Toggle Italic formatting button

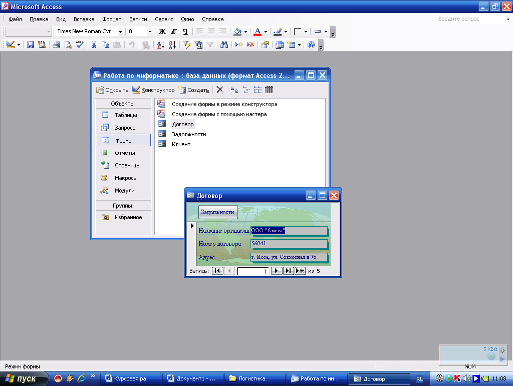174,32
